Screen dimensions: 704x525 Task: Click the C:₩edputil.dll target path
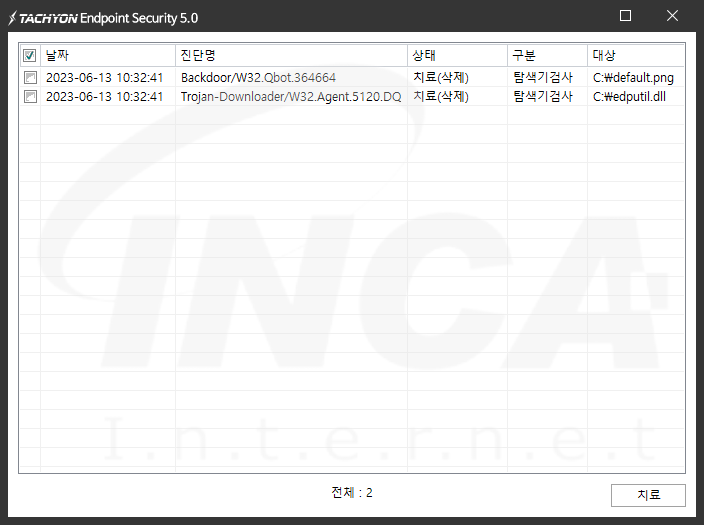629,97
